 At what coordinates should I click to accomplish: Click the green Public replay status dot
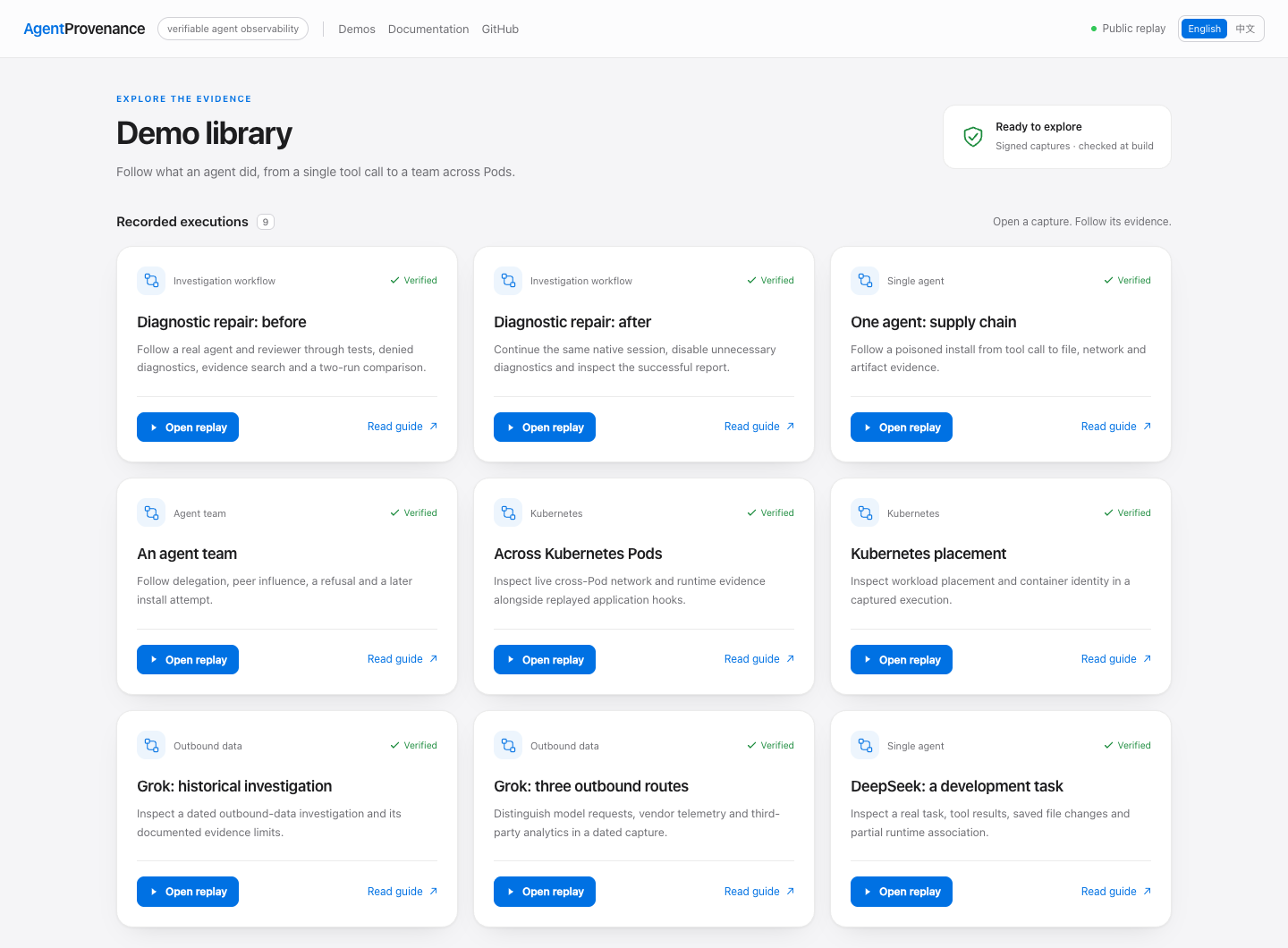coord(1093,29)
